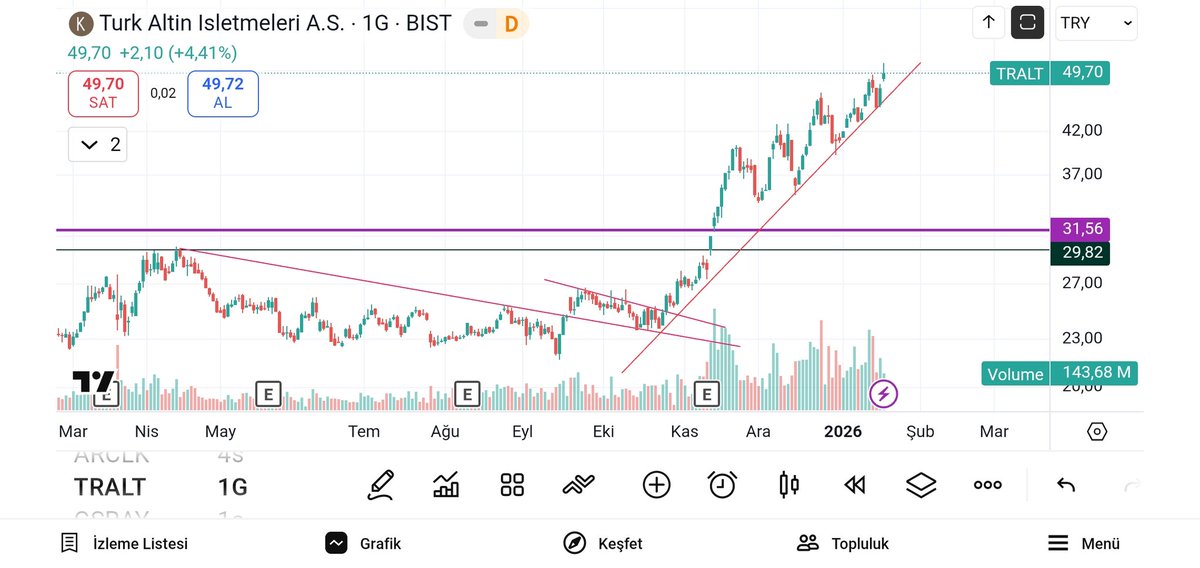Add symbol with the plus circle icon
Viewport: 1200px width, 568px height.
click(x=656, y=485)
